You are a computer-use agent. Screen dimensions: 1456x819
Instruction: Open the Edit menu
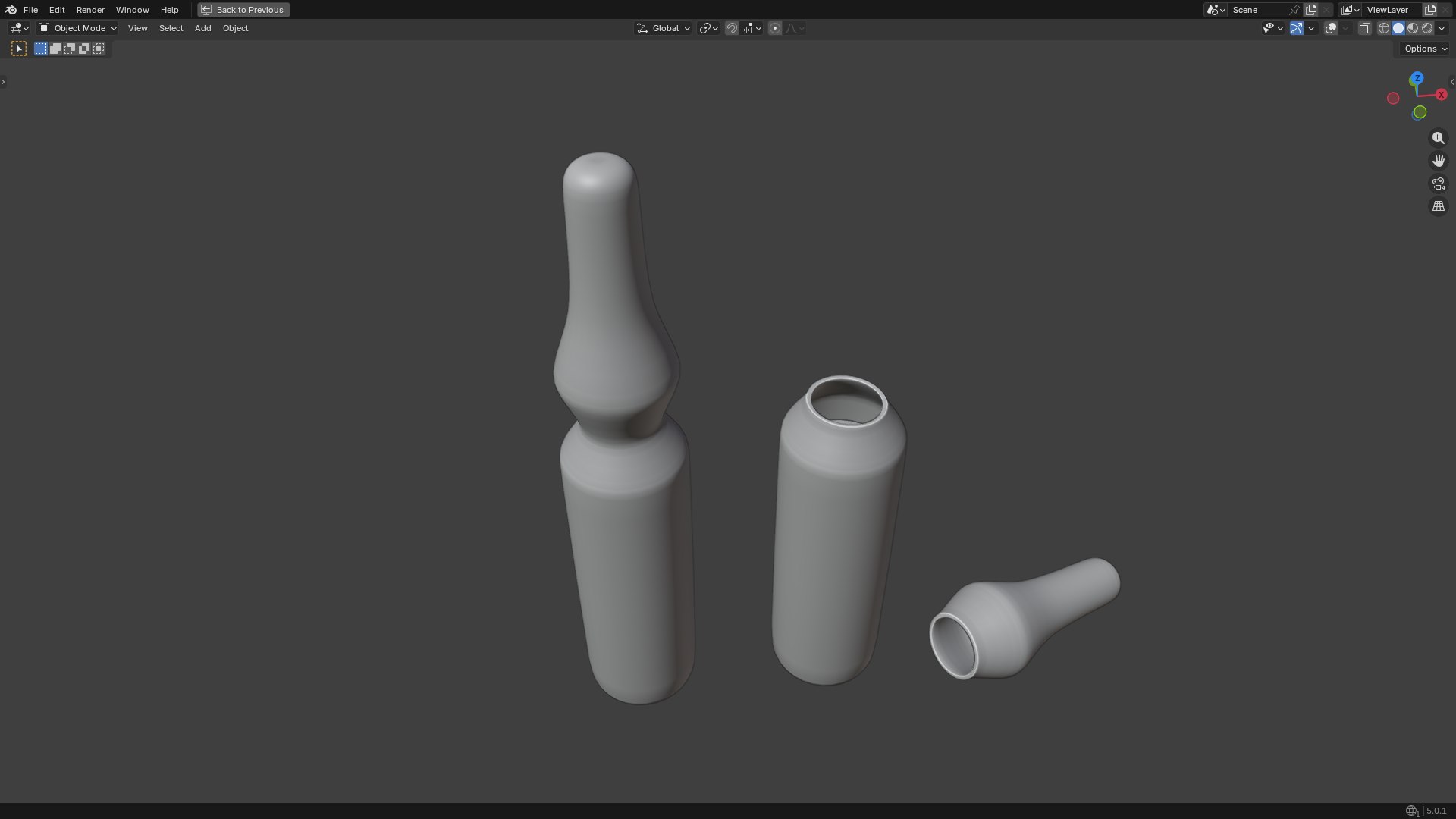57,10
